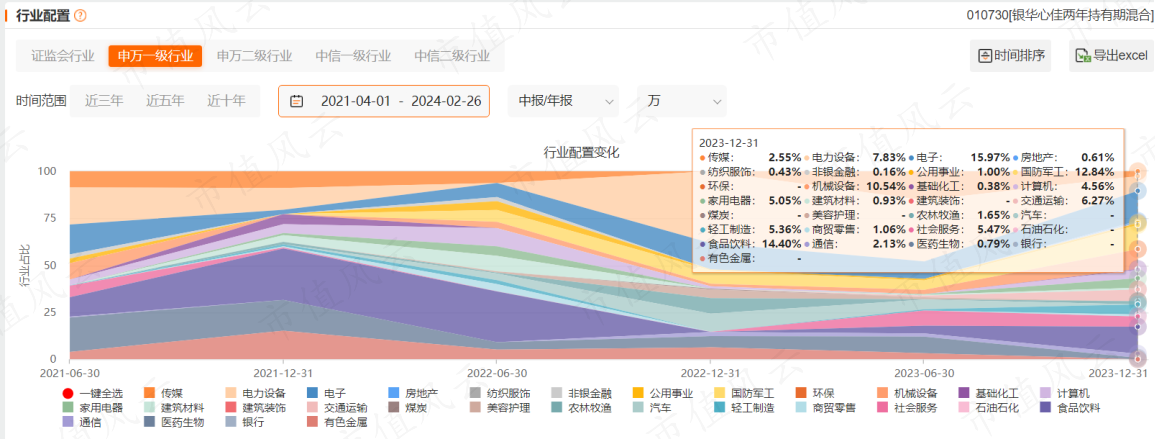This screenshot has width=1155, height=439.
Task: Toggle 公用事业 legend entry
Action: coord(662,393)
